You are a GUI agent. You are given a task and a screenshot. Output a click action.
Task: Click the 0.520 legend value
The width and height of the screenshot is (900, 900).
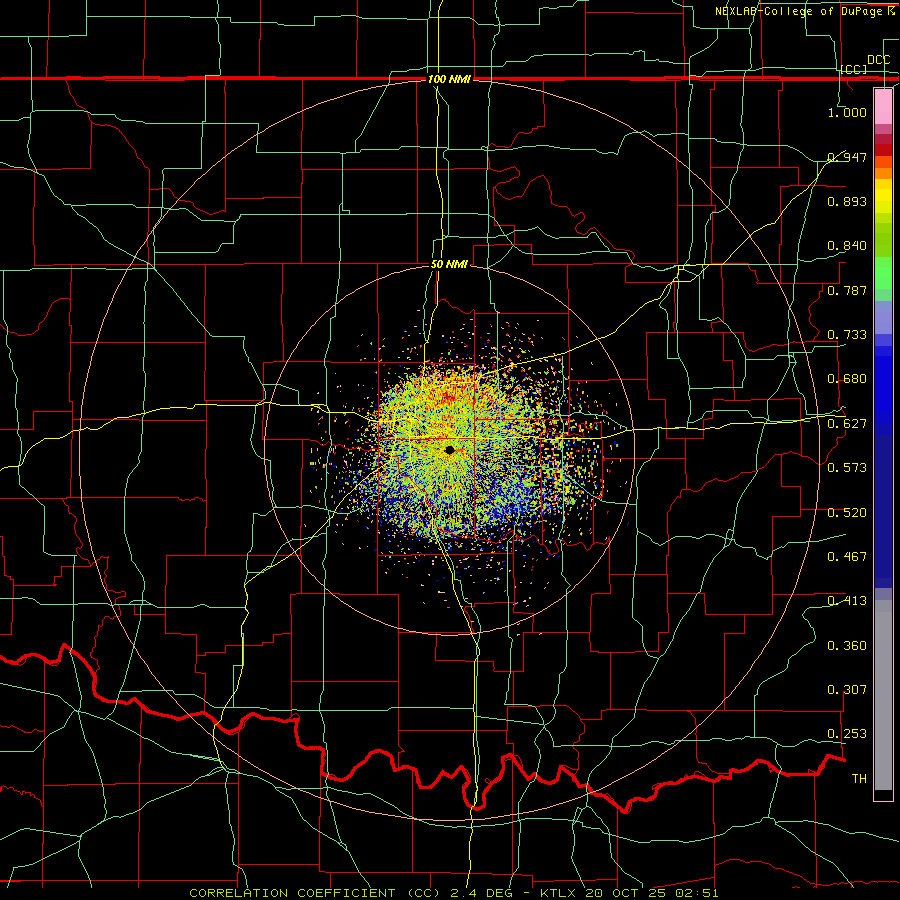(847, 512)
